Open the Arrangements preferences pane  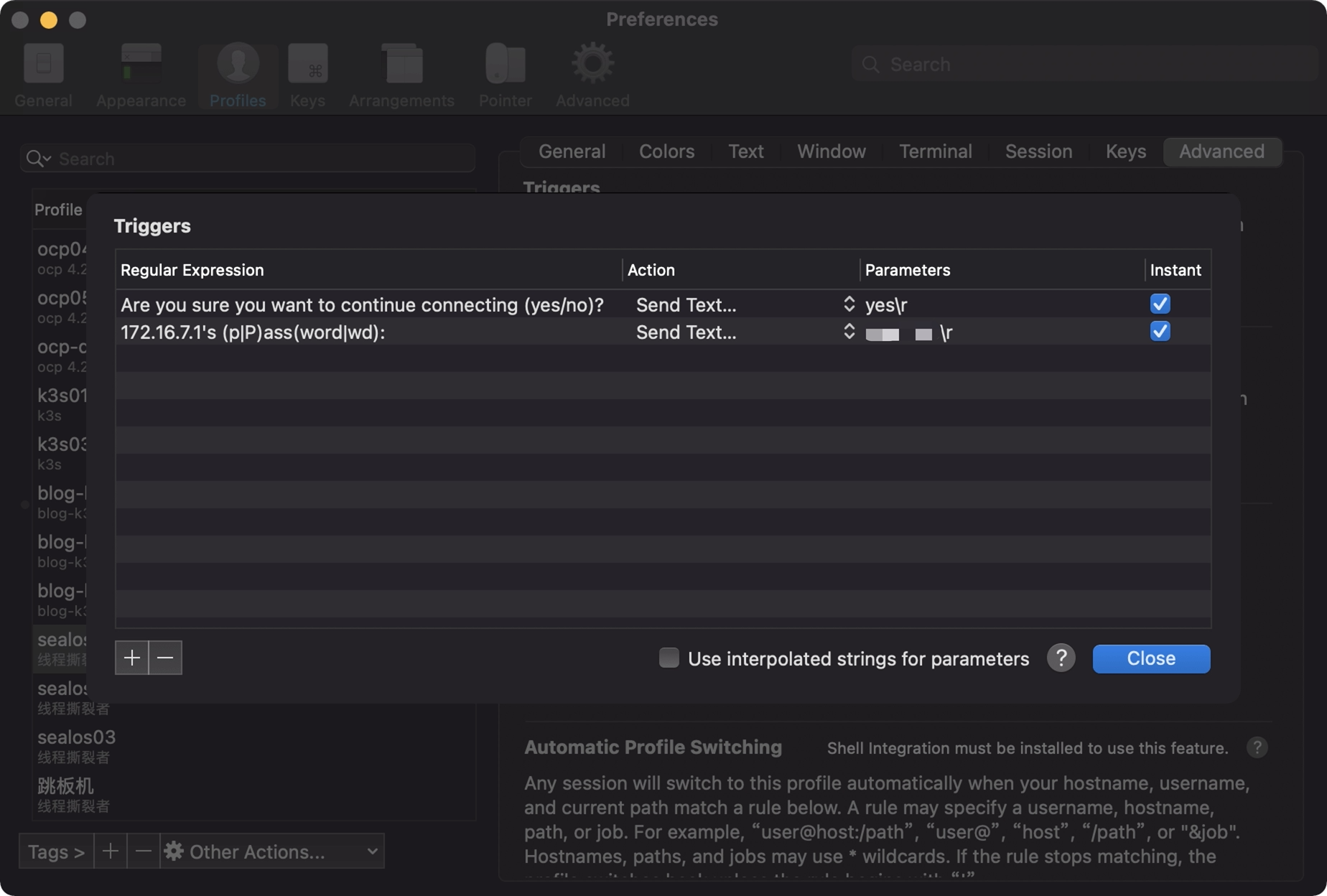[x=401, y=75]
